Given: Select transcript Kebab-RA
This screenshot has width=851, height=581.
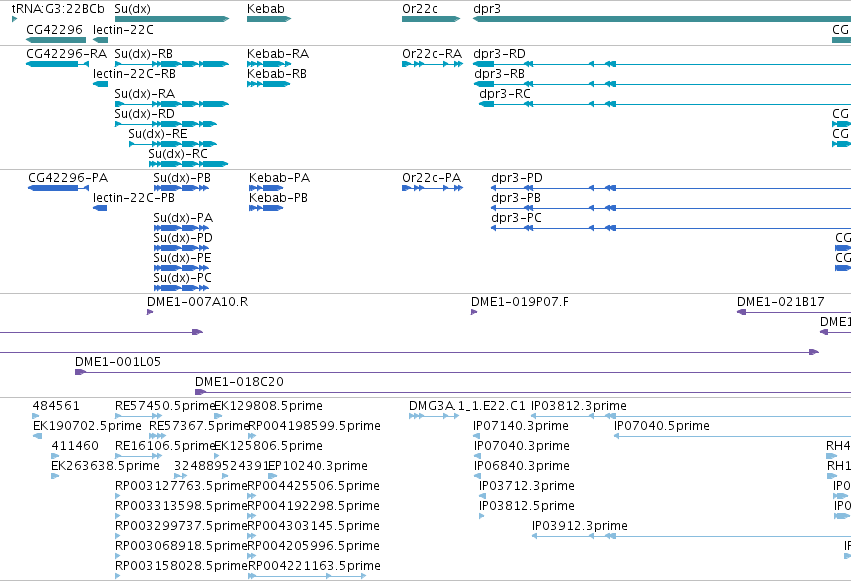Looking at the screenshot, I should pos(269,64).
